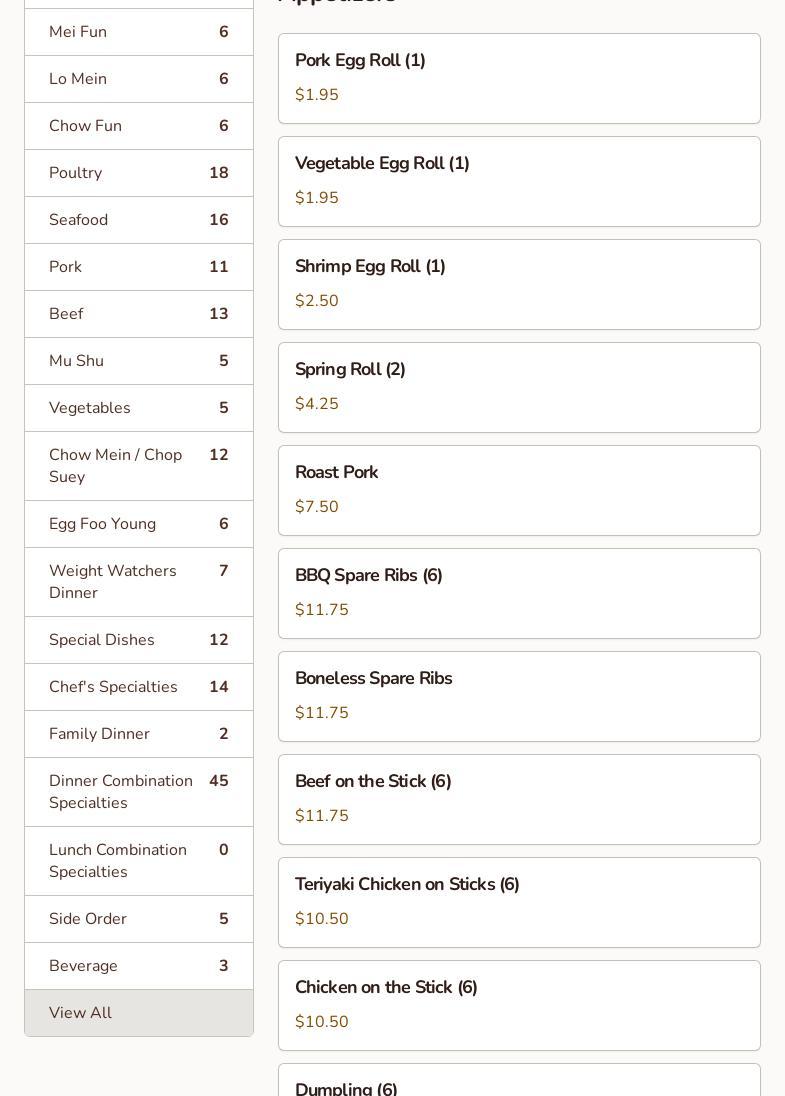Pick the Shrimp Egg Roll item
The width and height of the screenshot is (785, 1096).
coord(519,284)
